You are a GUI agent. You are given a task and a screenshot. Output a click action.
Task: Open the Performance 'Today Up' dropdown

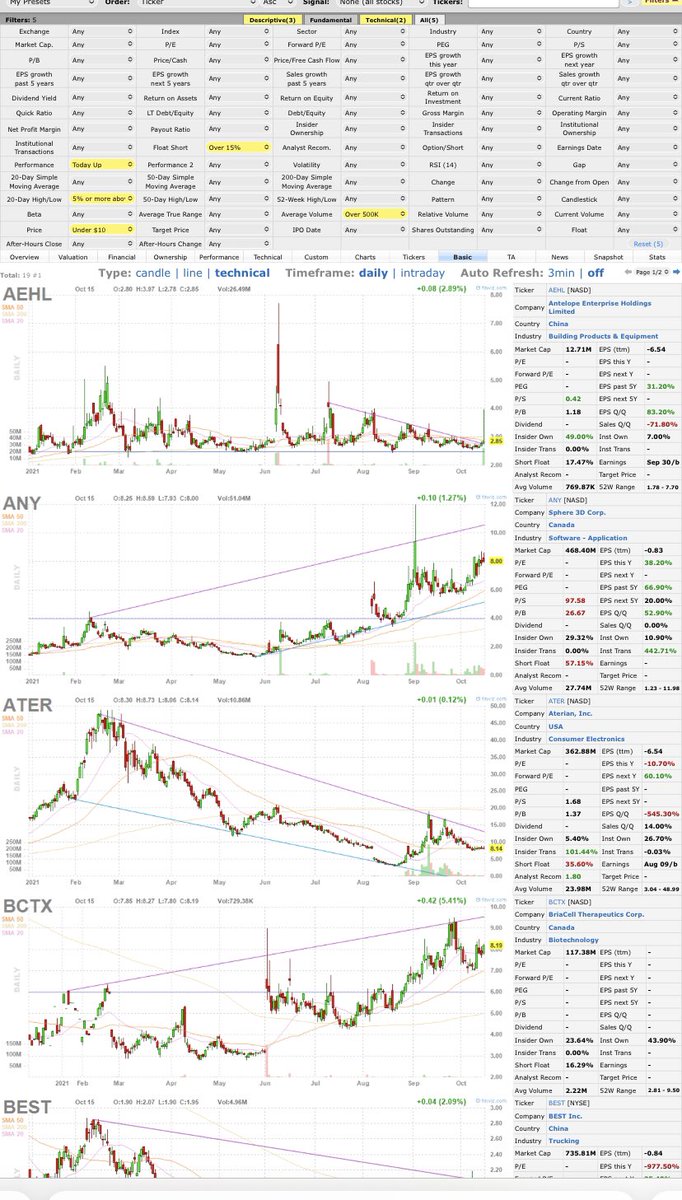[x=102, y=164]
